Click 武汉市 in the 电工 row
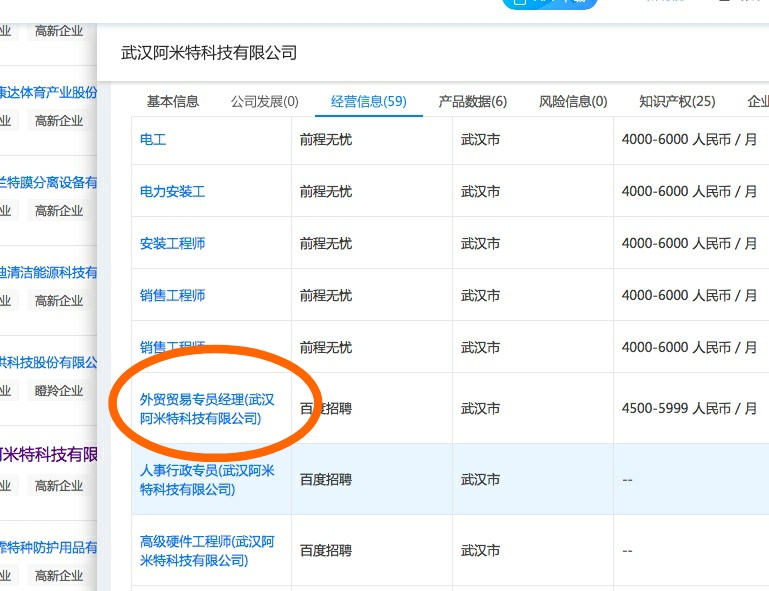The height and width of the screenshot is (591, 769). coord(480,140)
